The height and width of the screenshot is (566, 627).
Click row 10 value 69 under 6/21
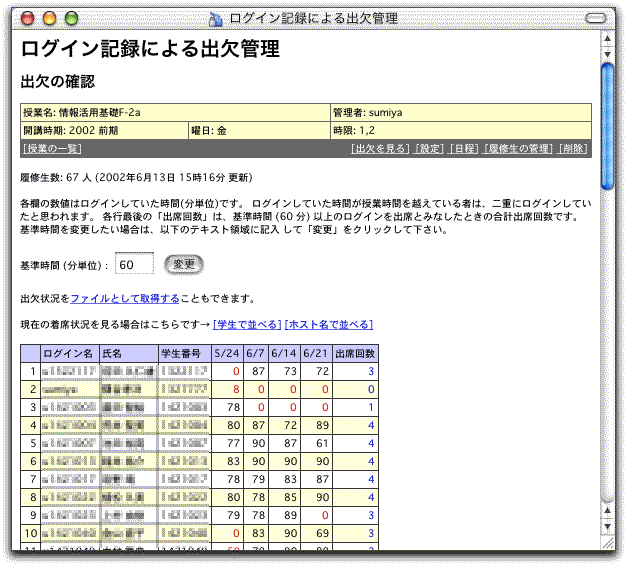point(322,533)
